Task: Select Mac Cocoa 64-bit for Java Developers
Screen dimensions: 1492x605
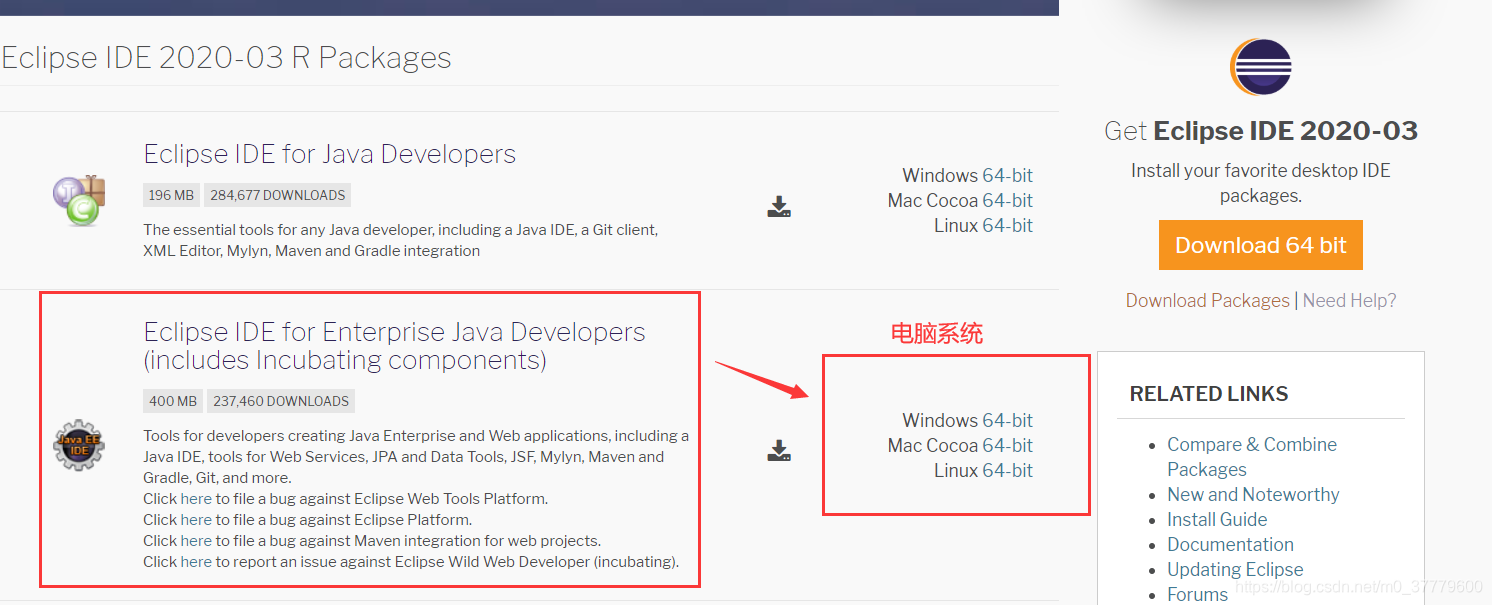Action: pos(1007,200)
